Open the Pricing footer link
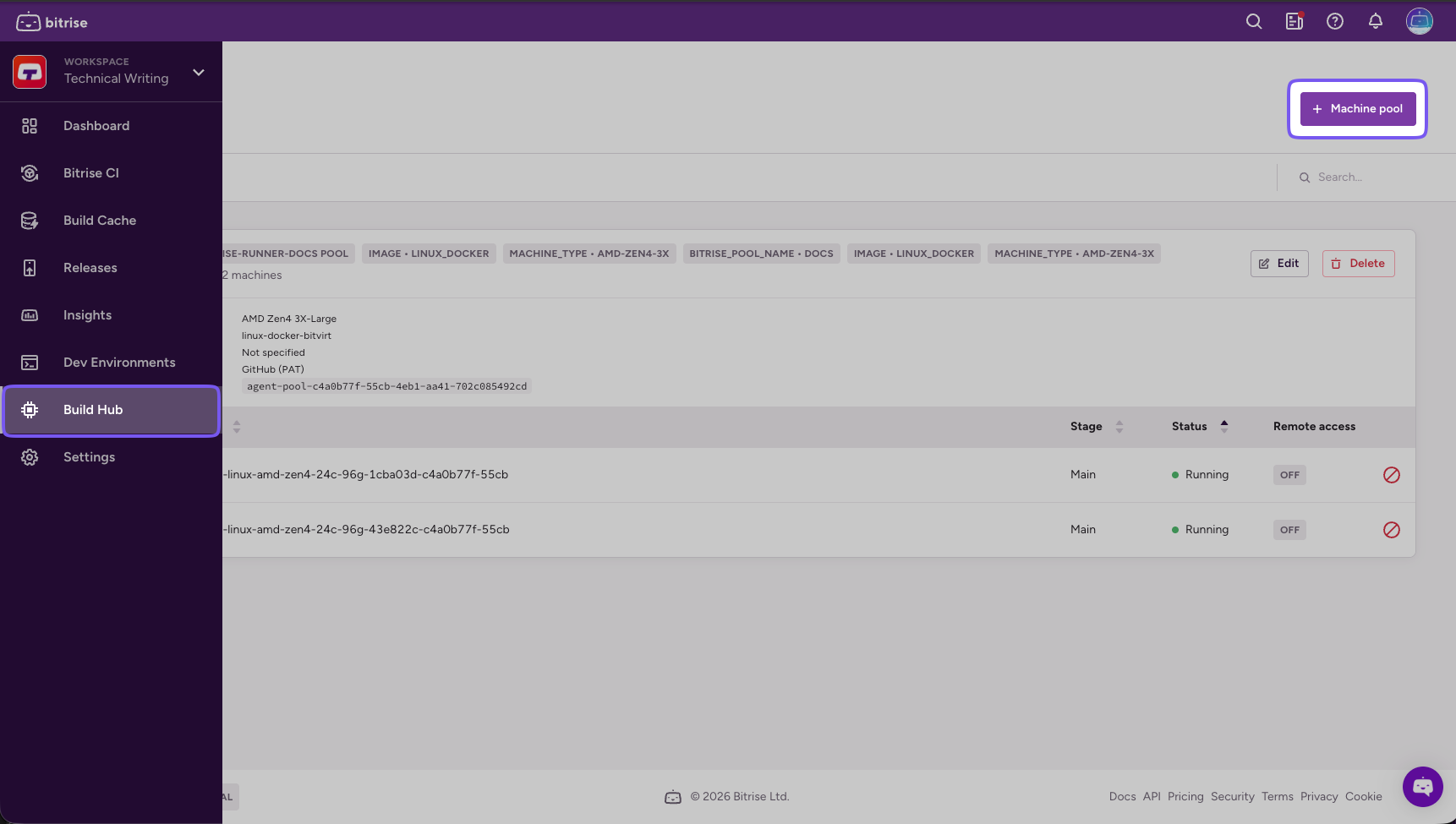Image resolution: width=1456 pixels, height=824 pixels. pyautogui.click(x=1185, y=797)
